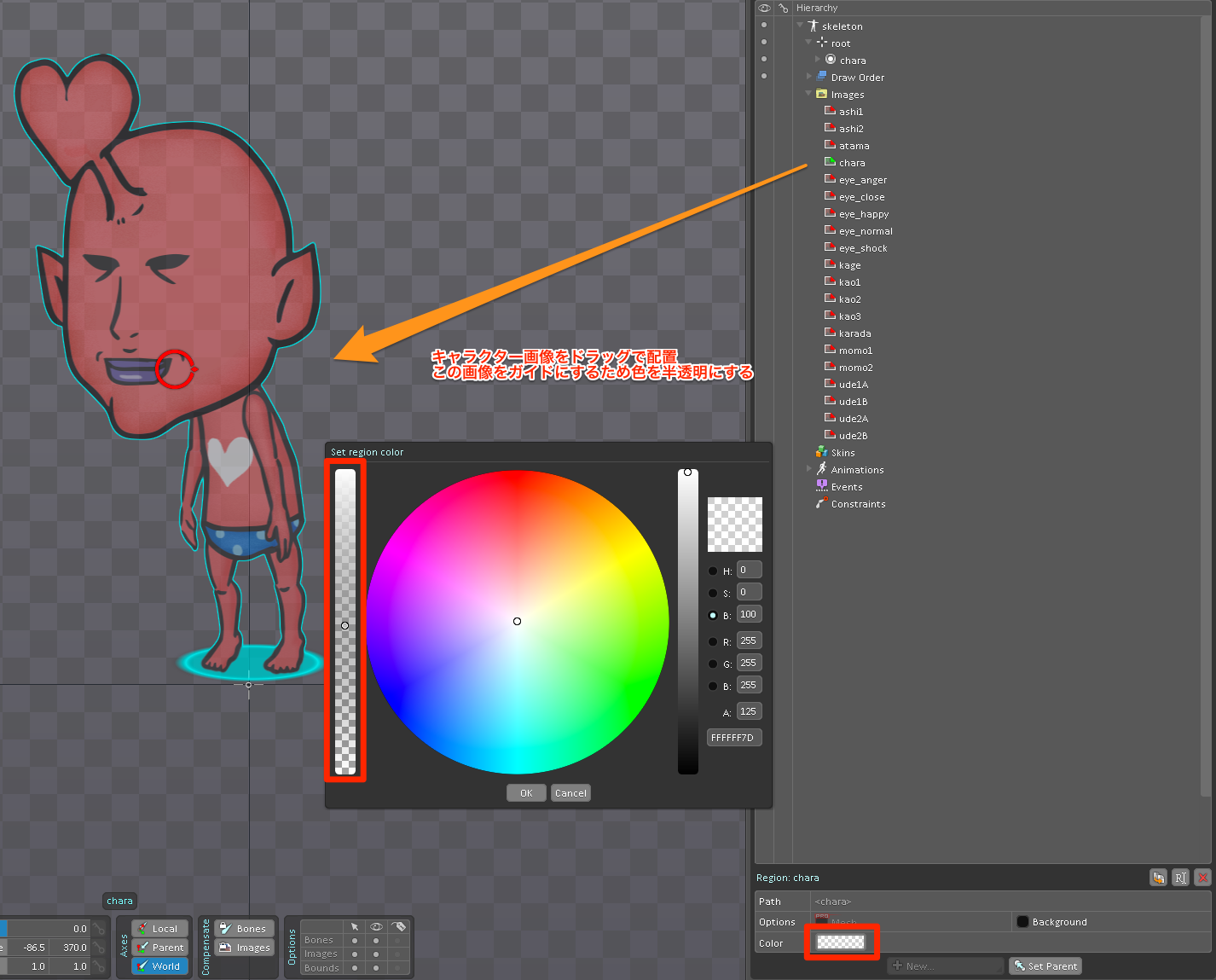Screen dimensions: 1216x980
Task: Click the Draw Order layers icon
Action: [x=822, y=76]
